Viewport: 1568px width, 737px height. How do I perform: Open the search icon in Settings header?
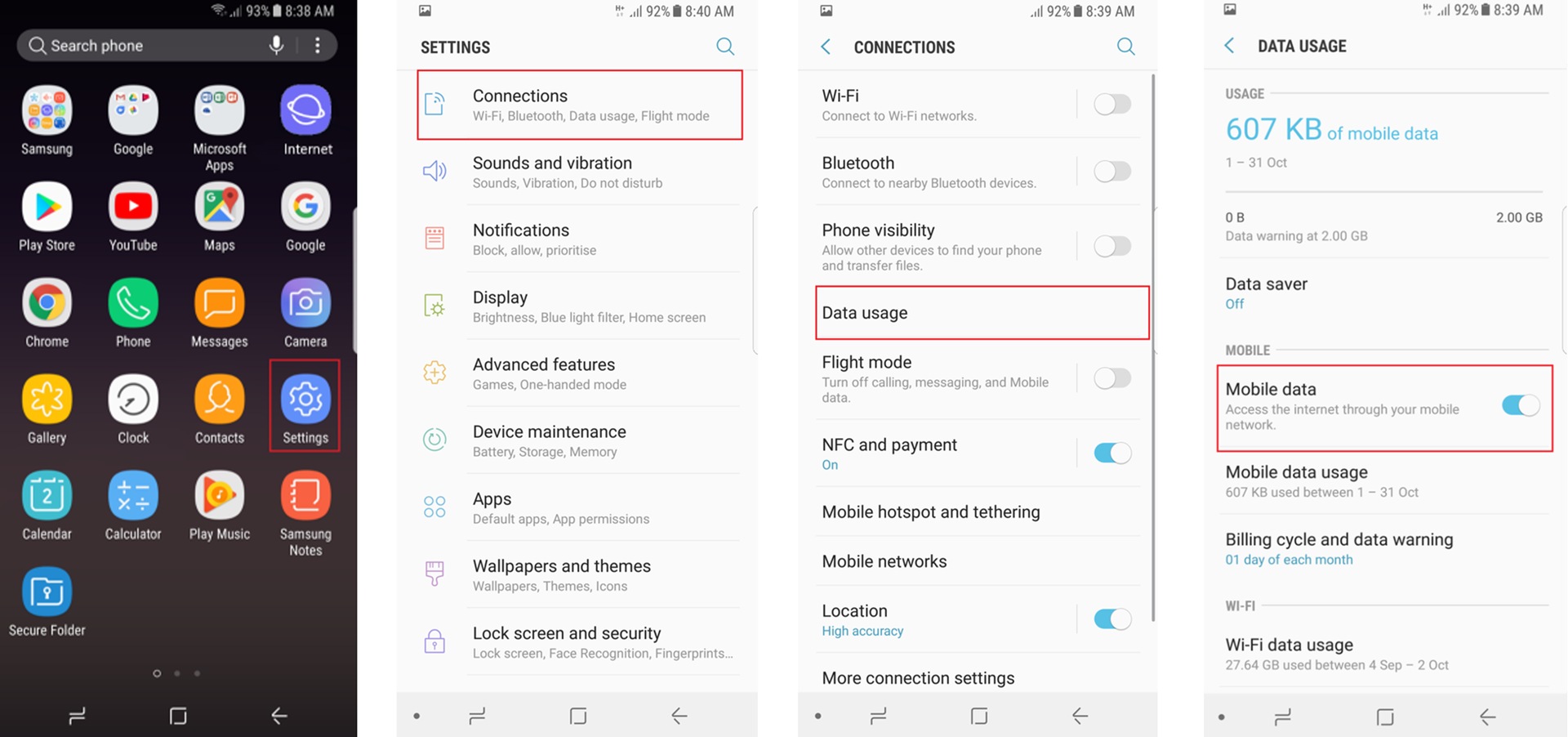click(725, 47)
